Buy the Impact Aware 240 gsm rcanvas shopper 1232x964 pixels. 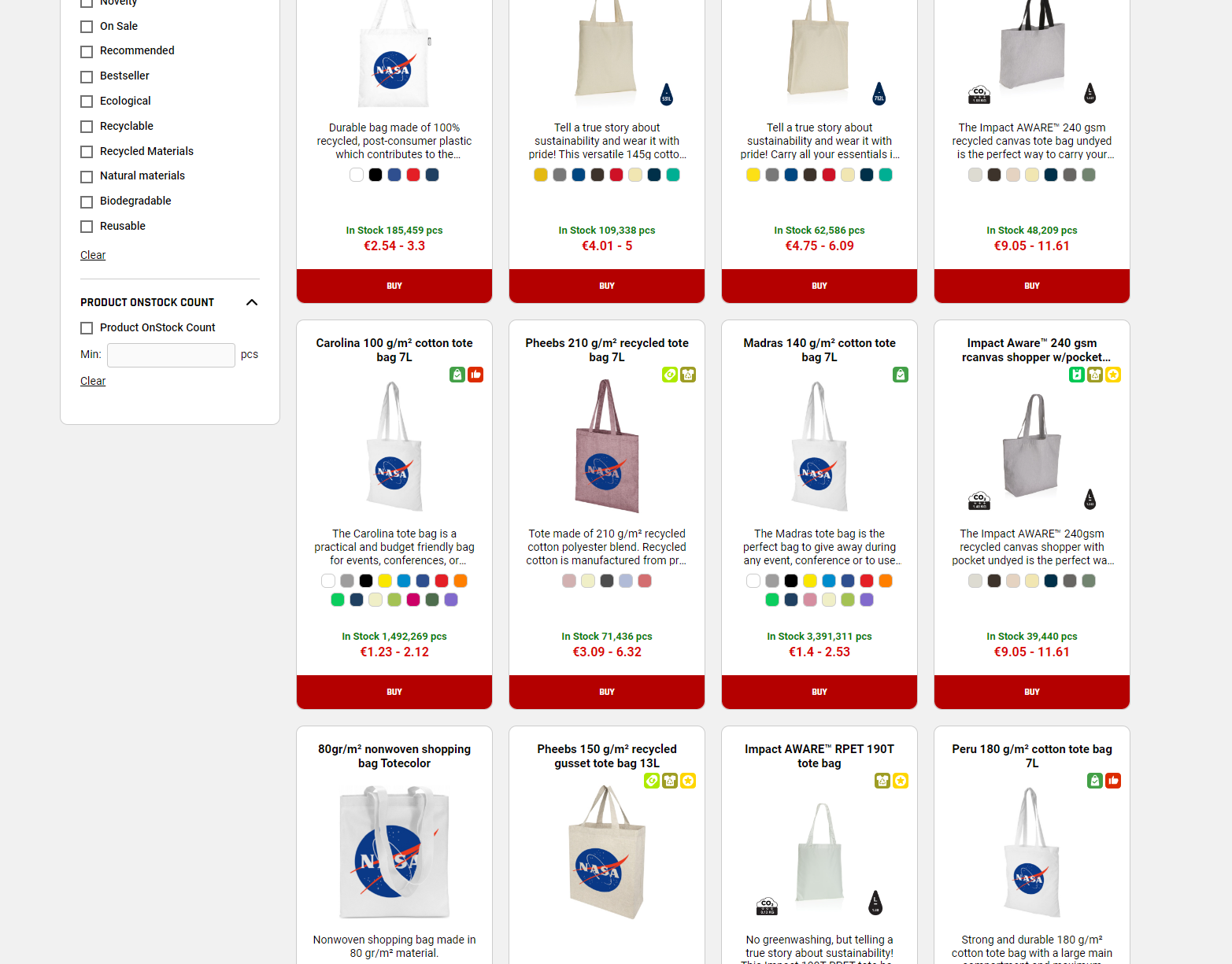coord(1032,692)
